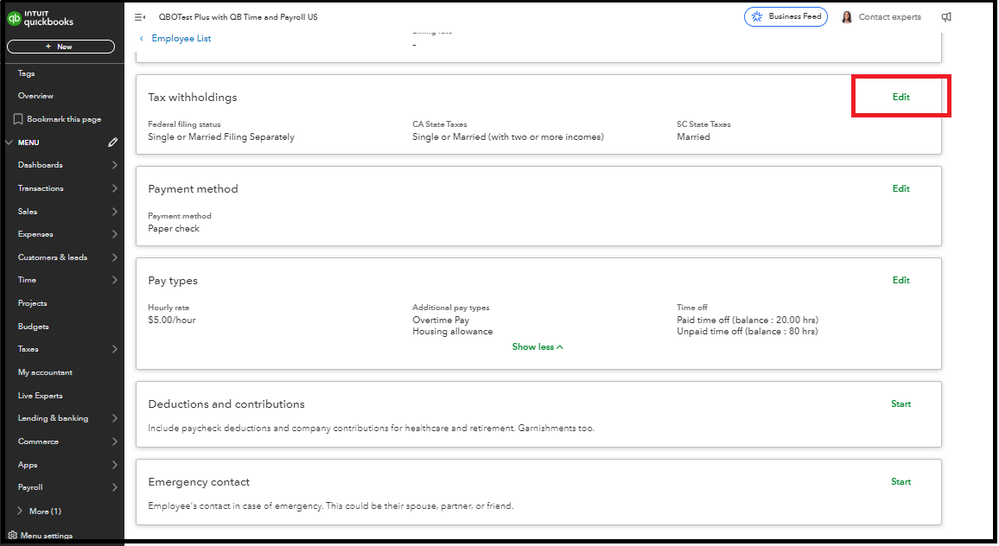This screenshot has height=546, width=999.
Task: Open Projects from the sidebar menu
Action: (33, 303)
